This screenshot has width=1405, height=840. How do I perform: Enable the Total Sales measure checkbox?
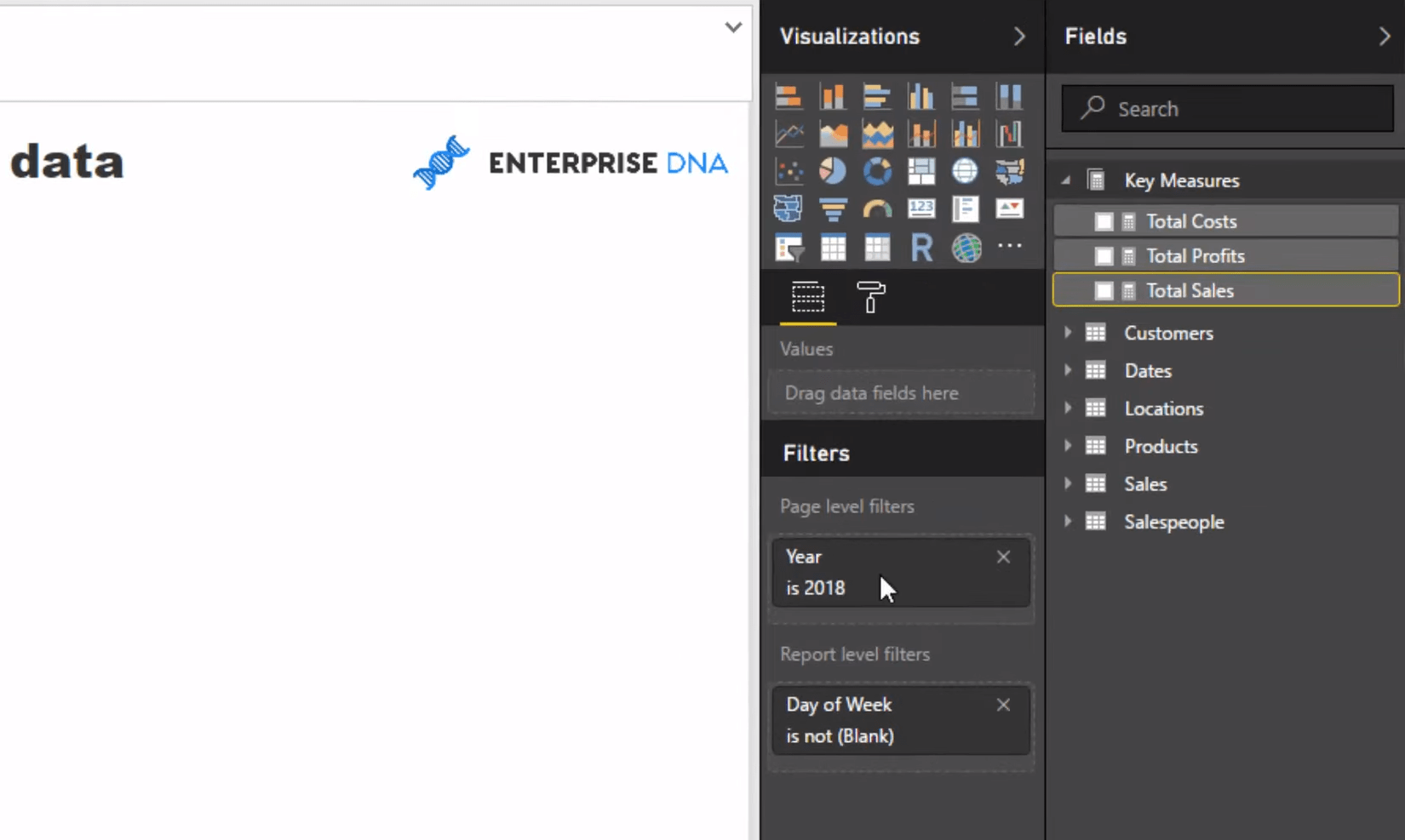click(x=1104, y=291)
